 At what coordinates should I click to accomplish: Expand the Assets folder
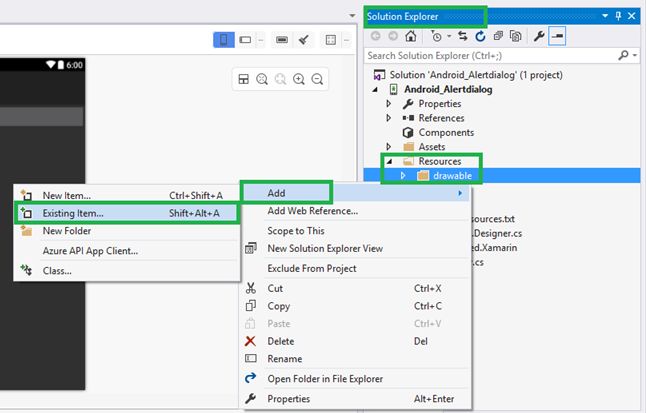(x=389, y=147)
